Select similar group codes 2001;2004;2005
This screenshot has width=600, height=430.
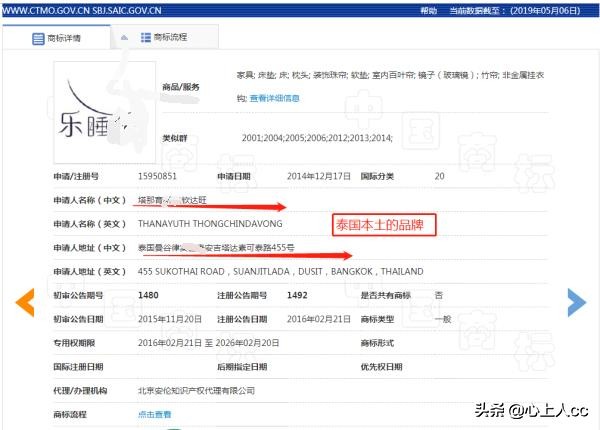point(317,138)
